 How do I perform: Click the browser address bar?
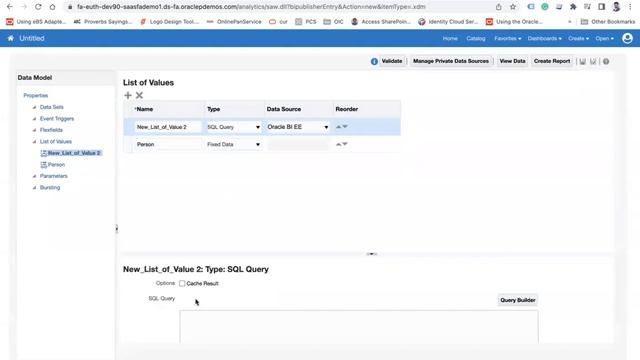(282, 7)
